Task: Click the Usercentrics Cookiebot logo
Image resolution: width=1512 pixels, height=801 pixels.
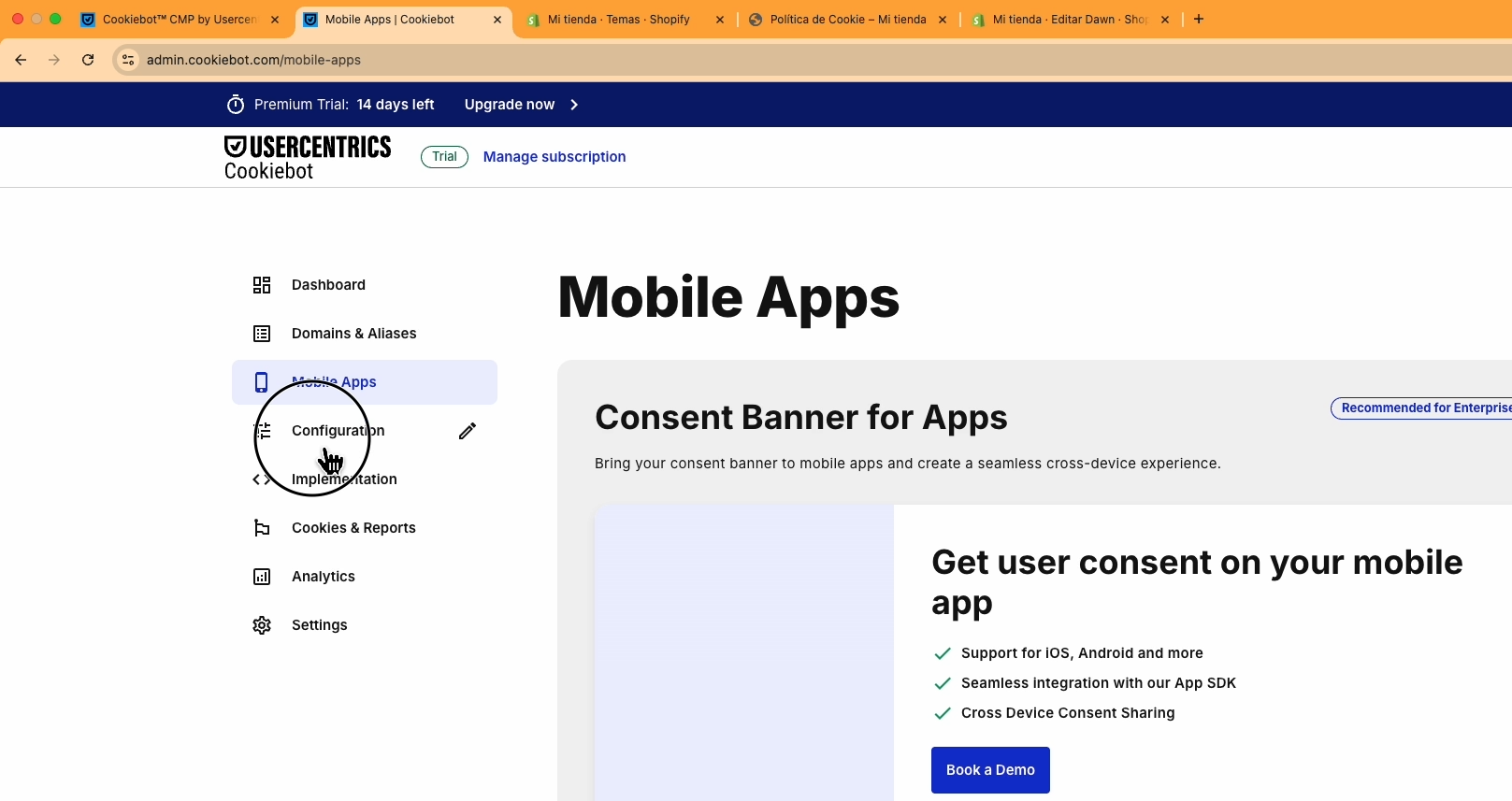Action: (308, 157)
